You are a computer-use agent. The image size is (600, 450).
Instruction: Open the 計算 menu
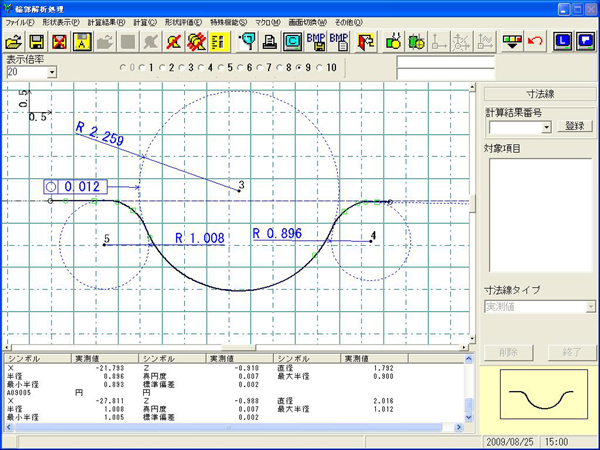pos(145,23)
